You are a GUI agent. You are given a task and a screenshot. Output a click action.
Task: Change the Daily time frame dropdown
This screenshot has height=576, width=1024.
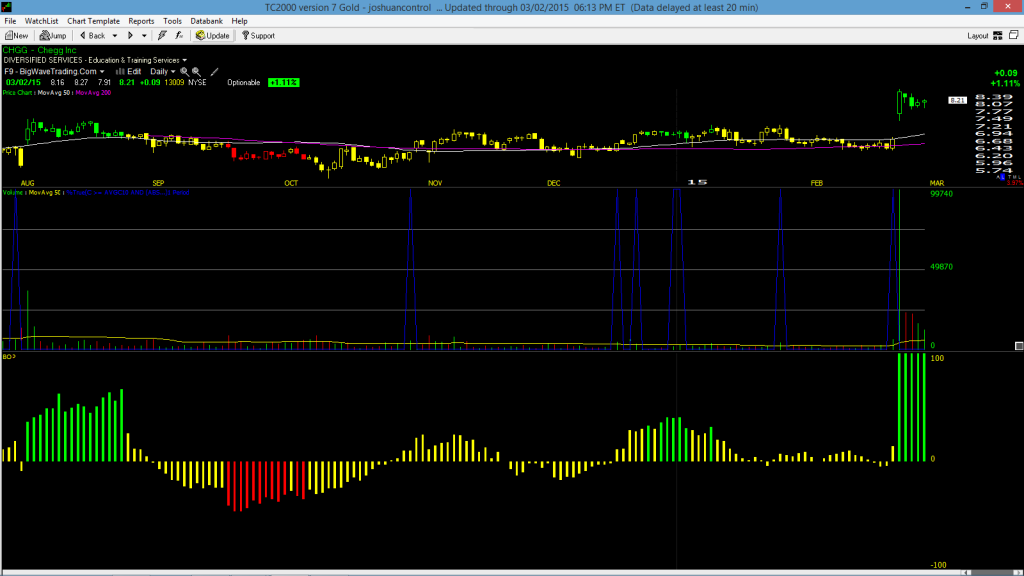(163, 72)
